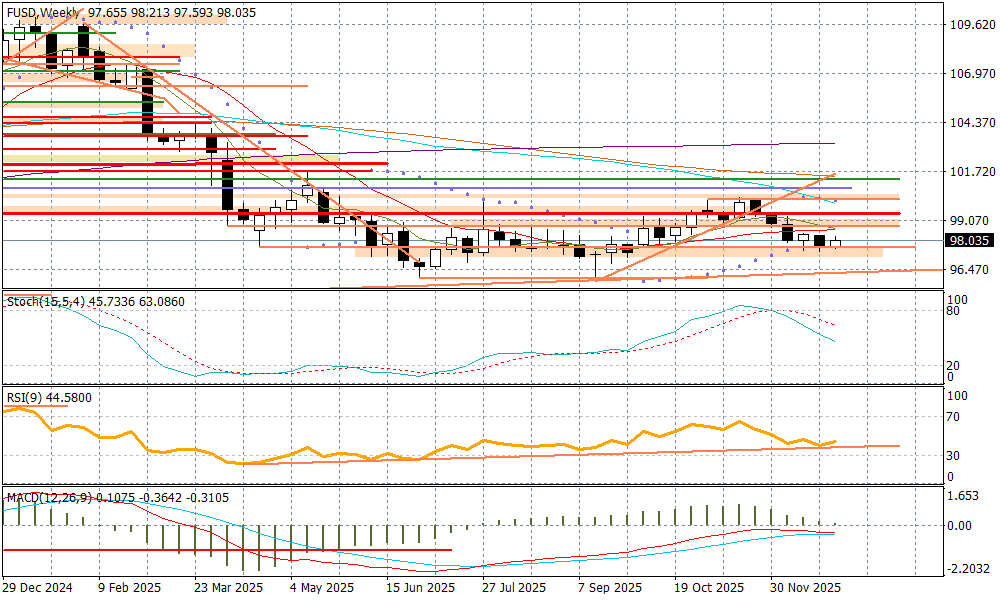
Task: Click the 96.470 price axis label
Action: click(969, 270)
